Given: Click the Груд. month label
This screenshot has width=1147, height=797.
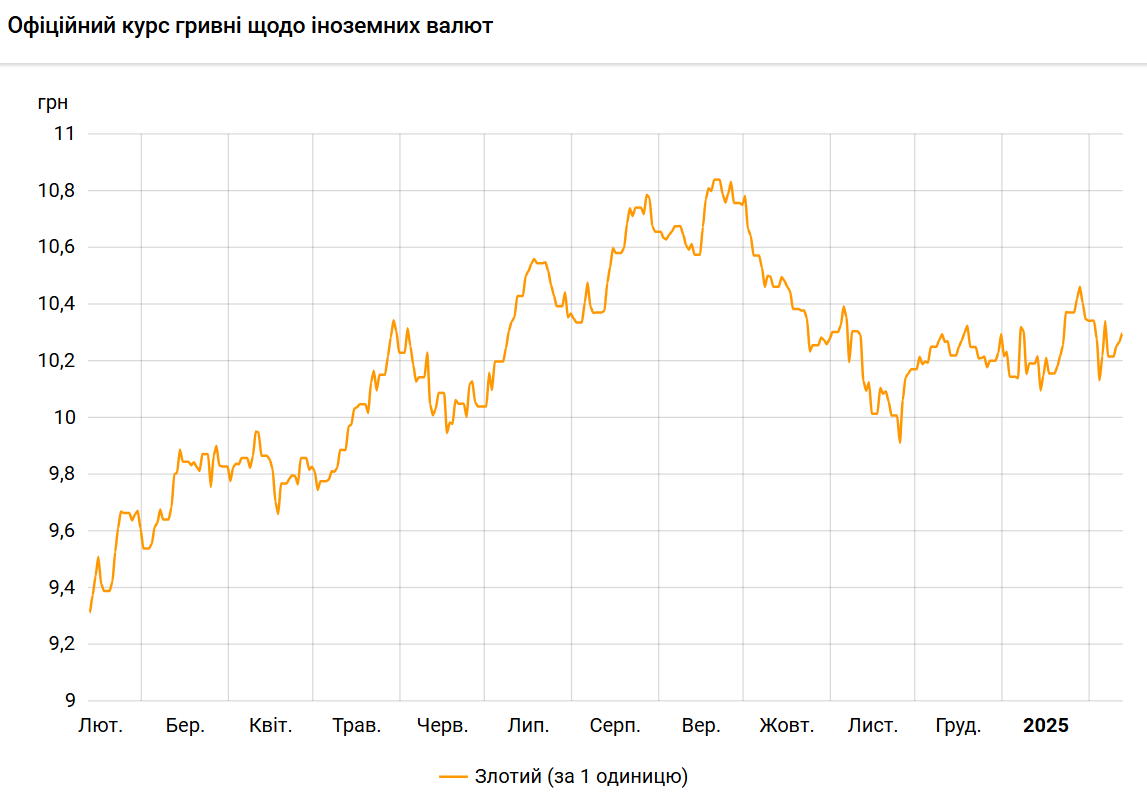Looking at the screenshot, I should pyautogui.click(x=958, y=726).
